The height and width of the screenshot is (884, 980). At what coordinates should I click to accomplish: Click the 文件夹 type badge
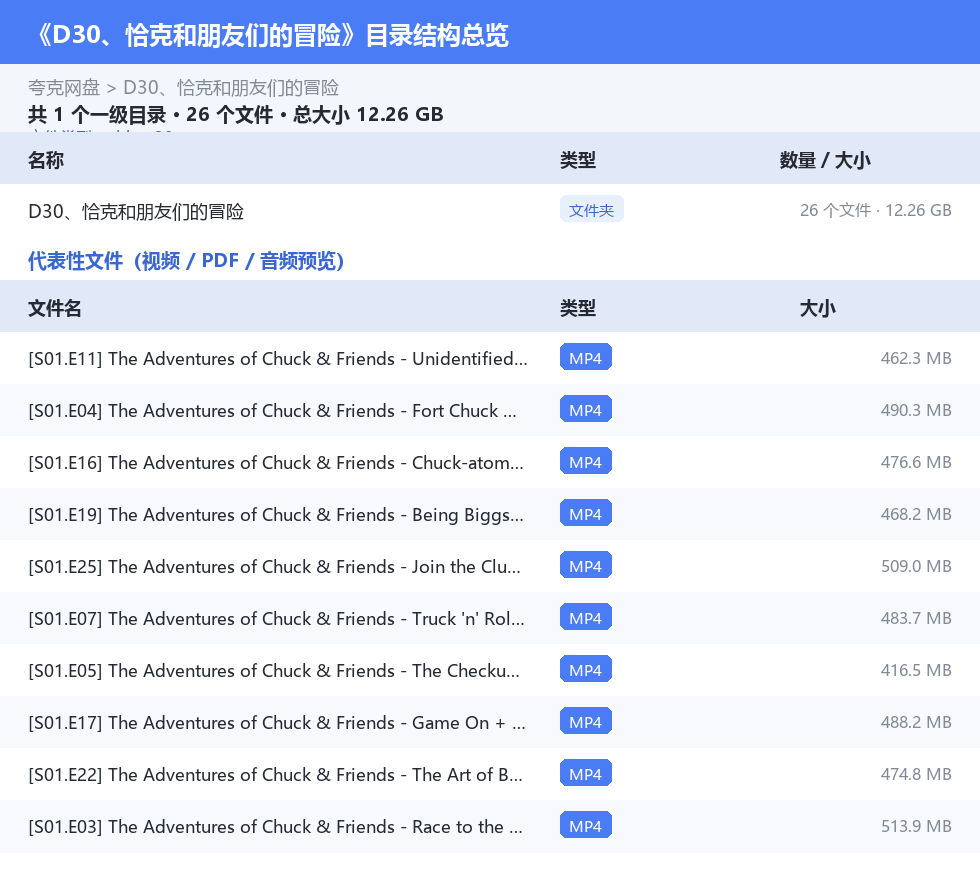(591, 210)
